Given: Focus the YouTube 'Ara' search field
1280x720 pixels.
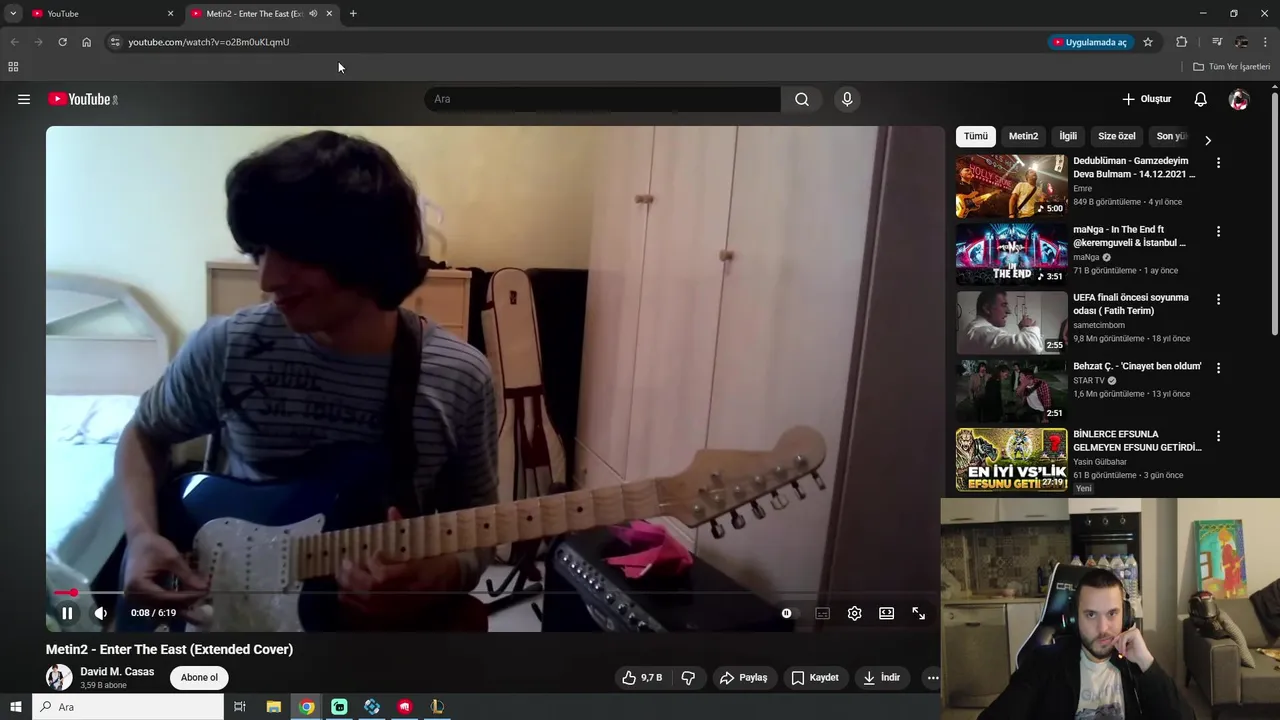Looking at the screenshot, I should click(x=602, y=99).
